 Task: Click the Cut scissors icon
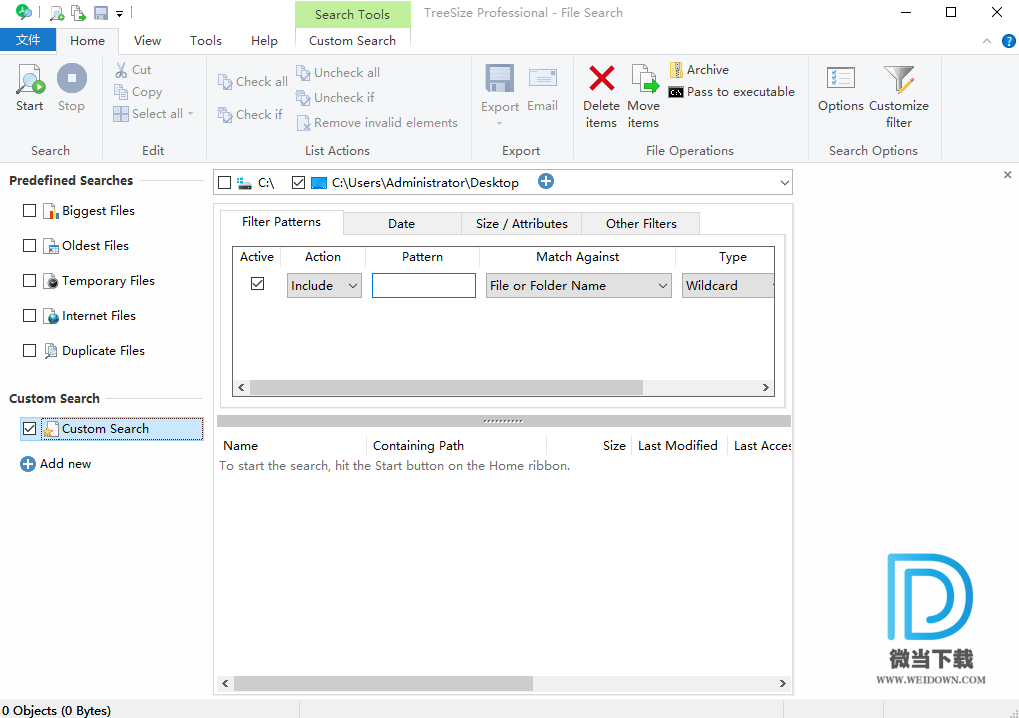click(121, 70)
